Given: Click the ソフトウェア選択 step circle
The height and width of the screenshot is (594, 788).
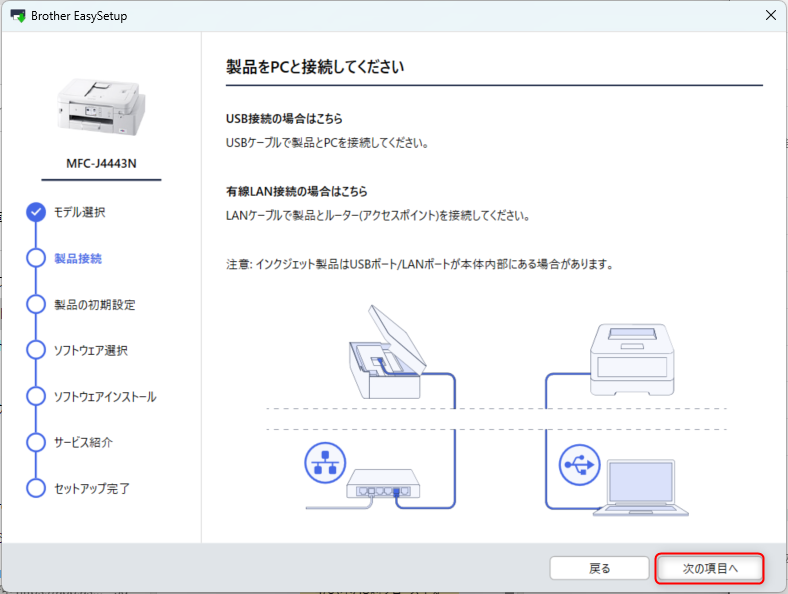Looking at the screenshot, I should click(36, 350).
